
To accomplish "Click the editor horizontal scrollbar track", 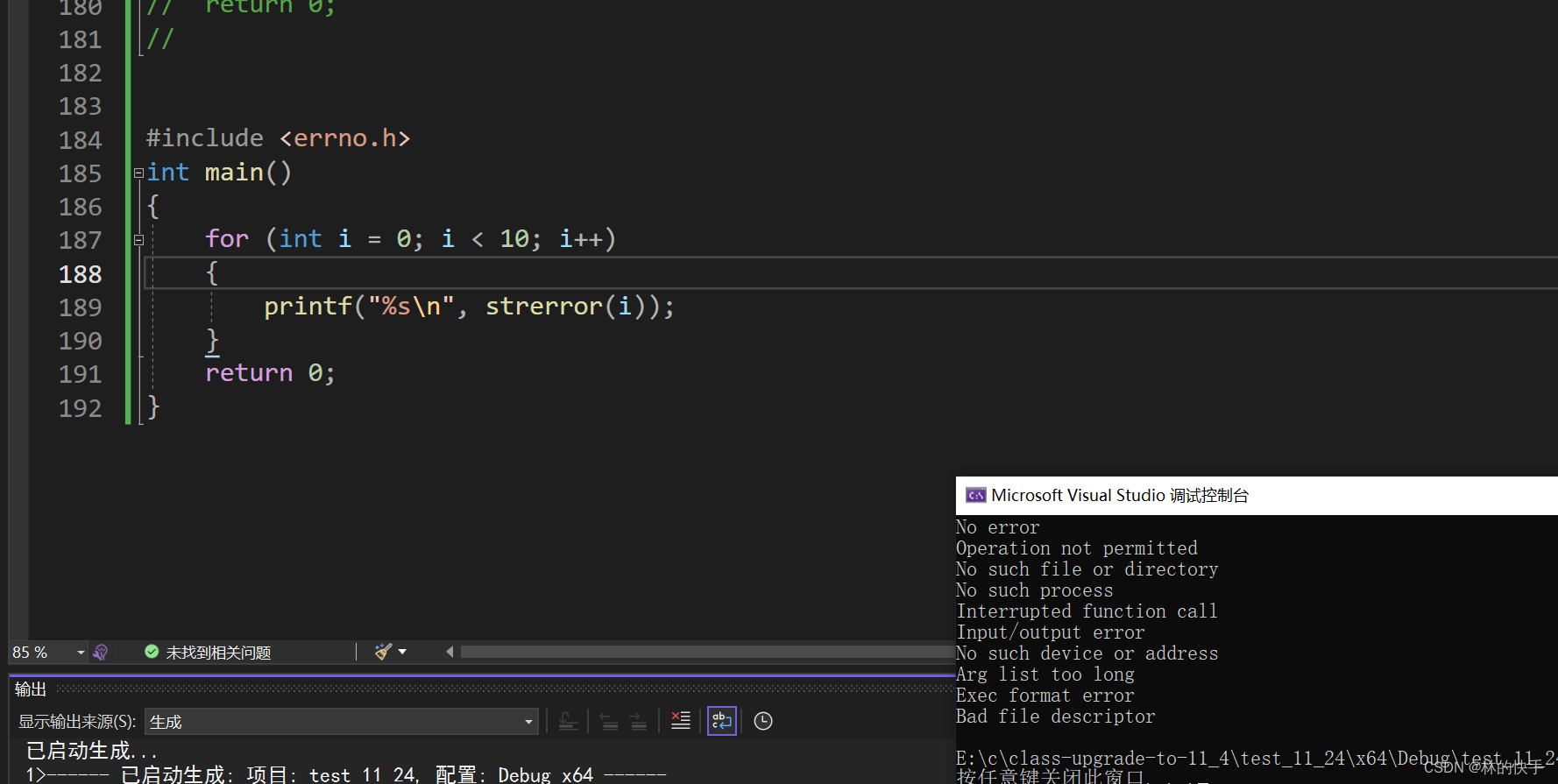I will [706, 652].
